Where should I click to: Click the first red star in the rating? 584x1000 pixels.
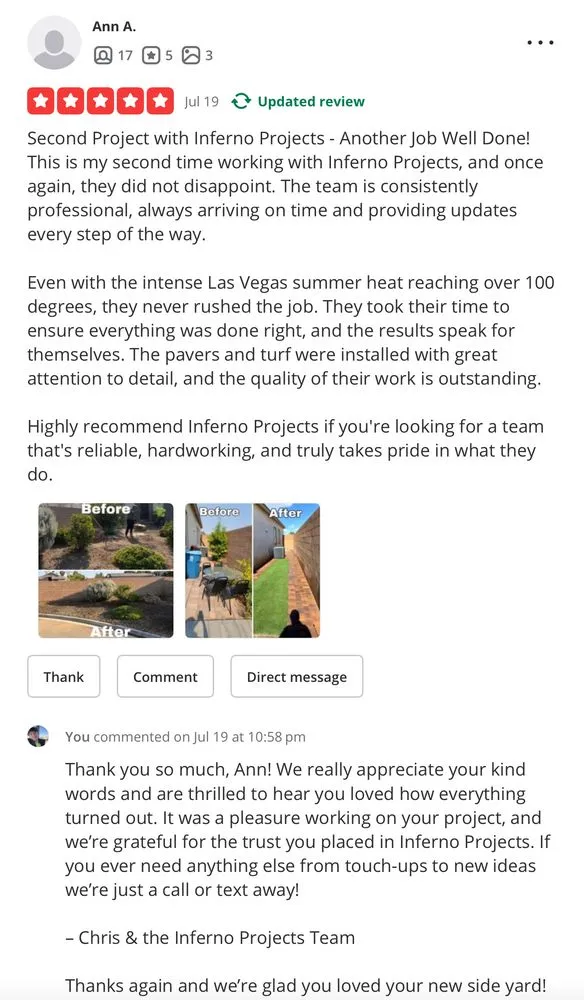click(40, 101)
